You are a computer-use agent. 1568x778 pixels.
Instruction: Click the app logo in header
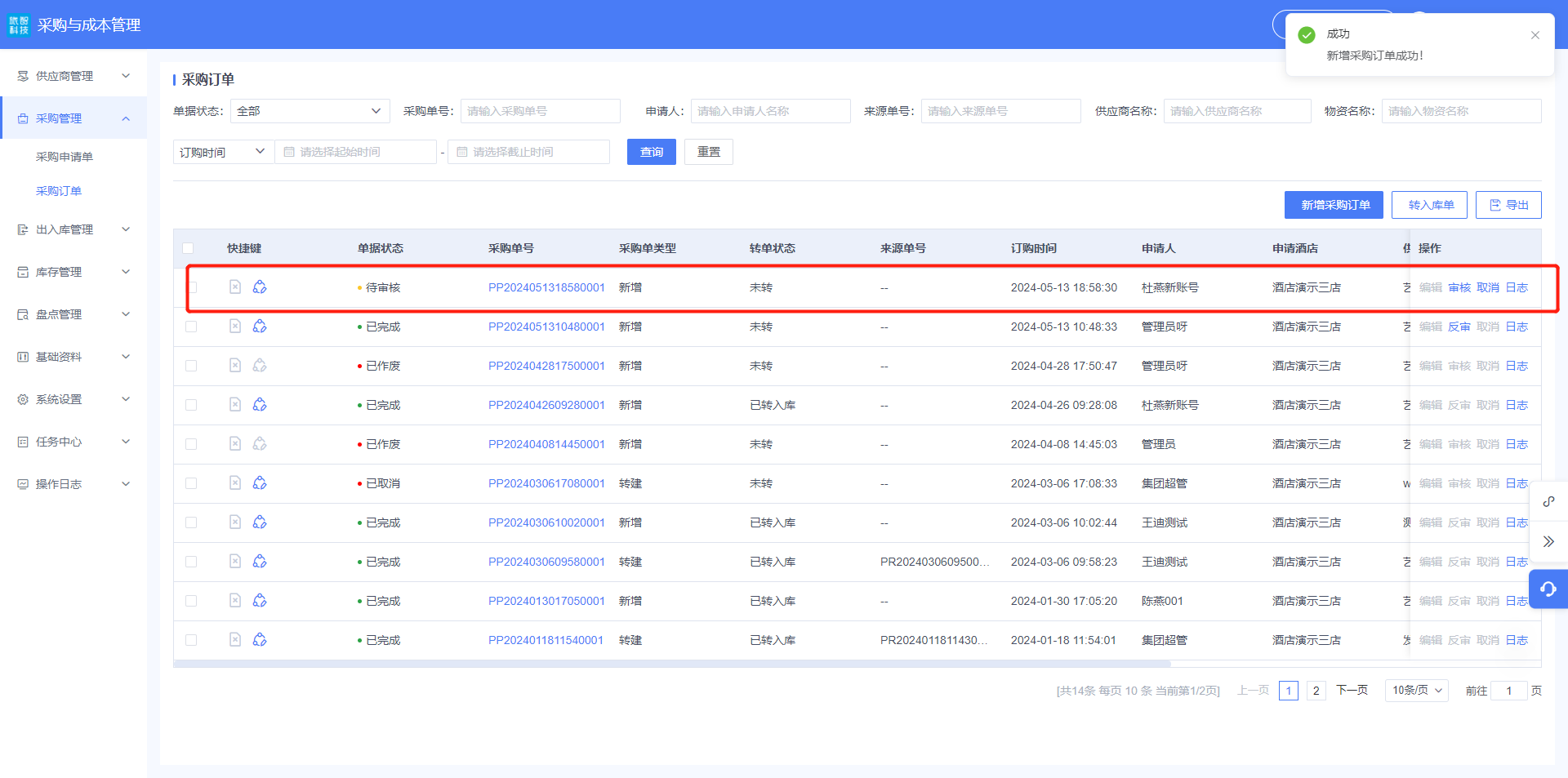tap(18, 24)
